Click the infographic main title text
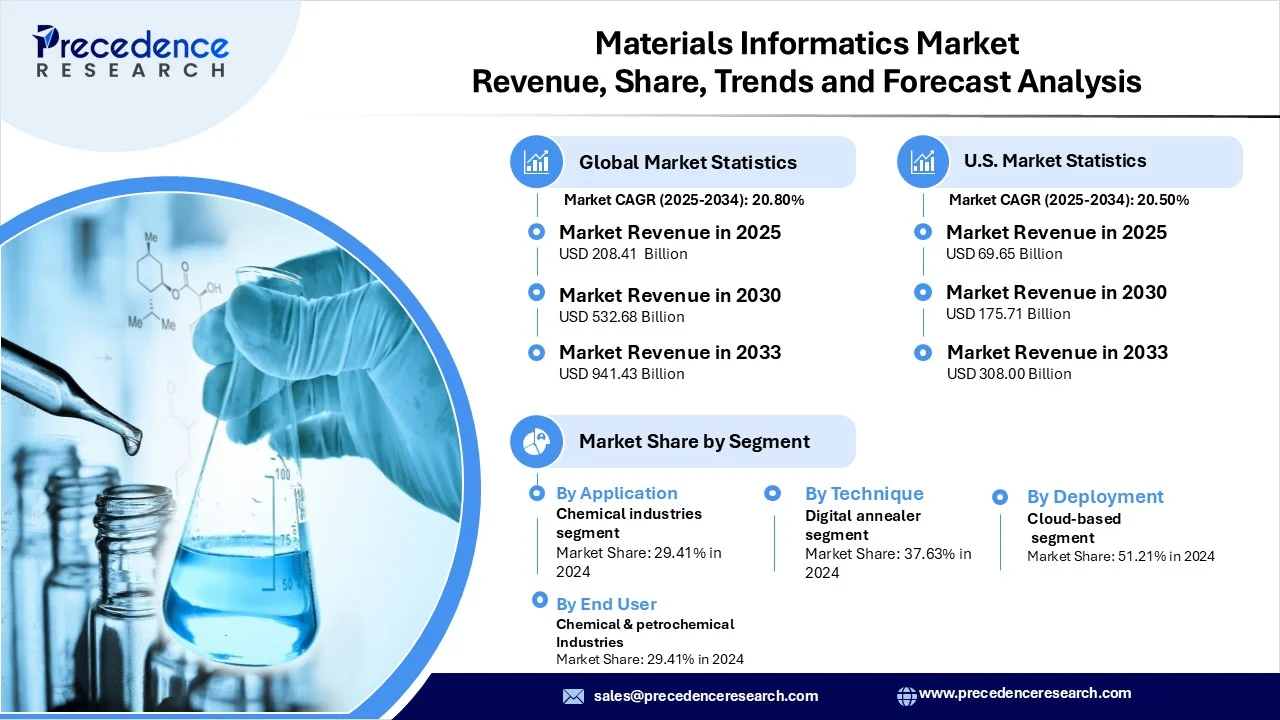 (x=806, y=62)
